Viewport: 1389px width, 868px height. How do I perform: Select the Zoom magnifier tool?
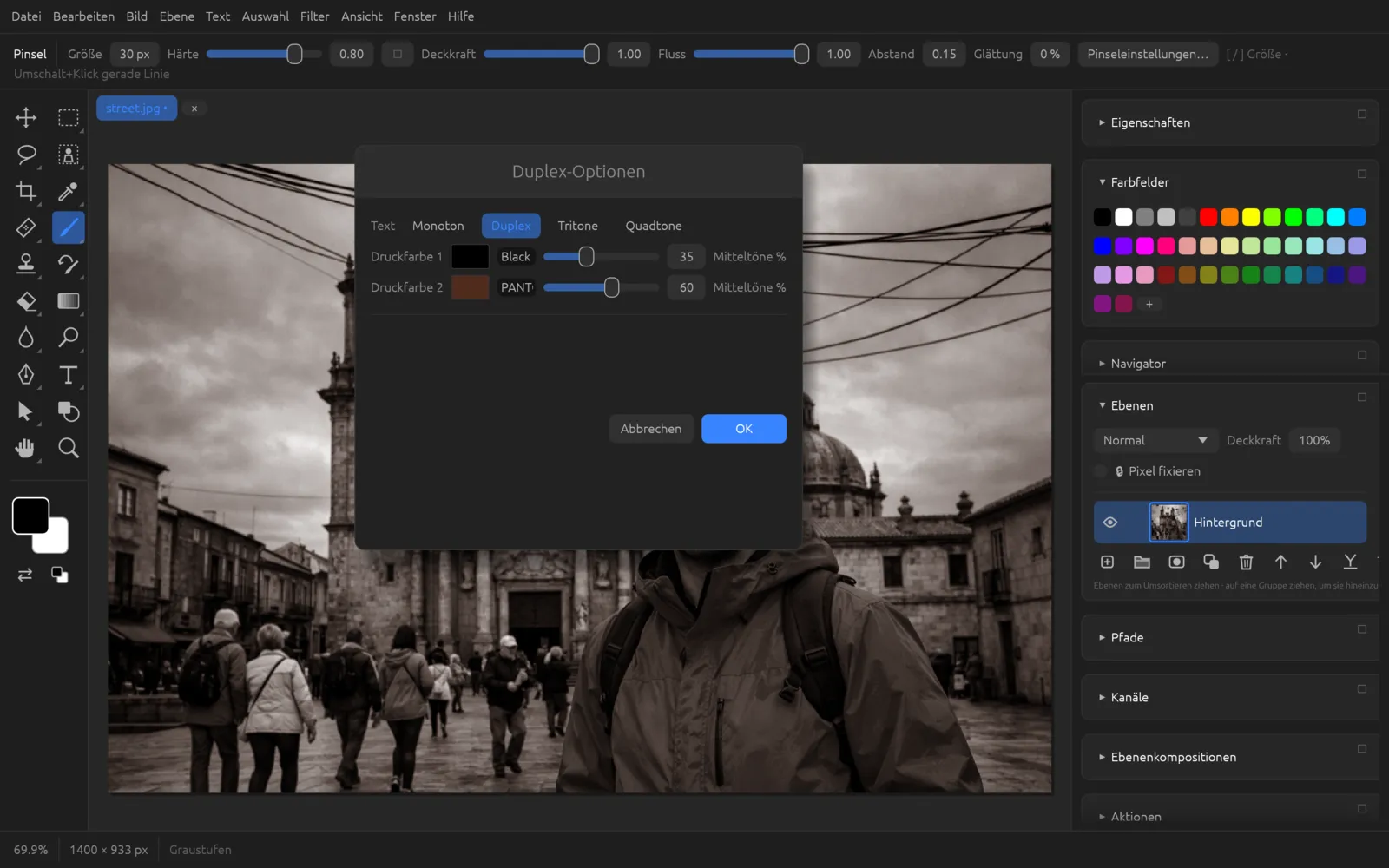tap(68, 448)
